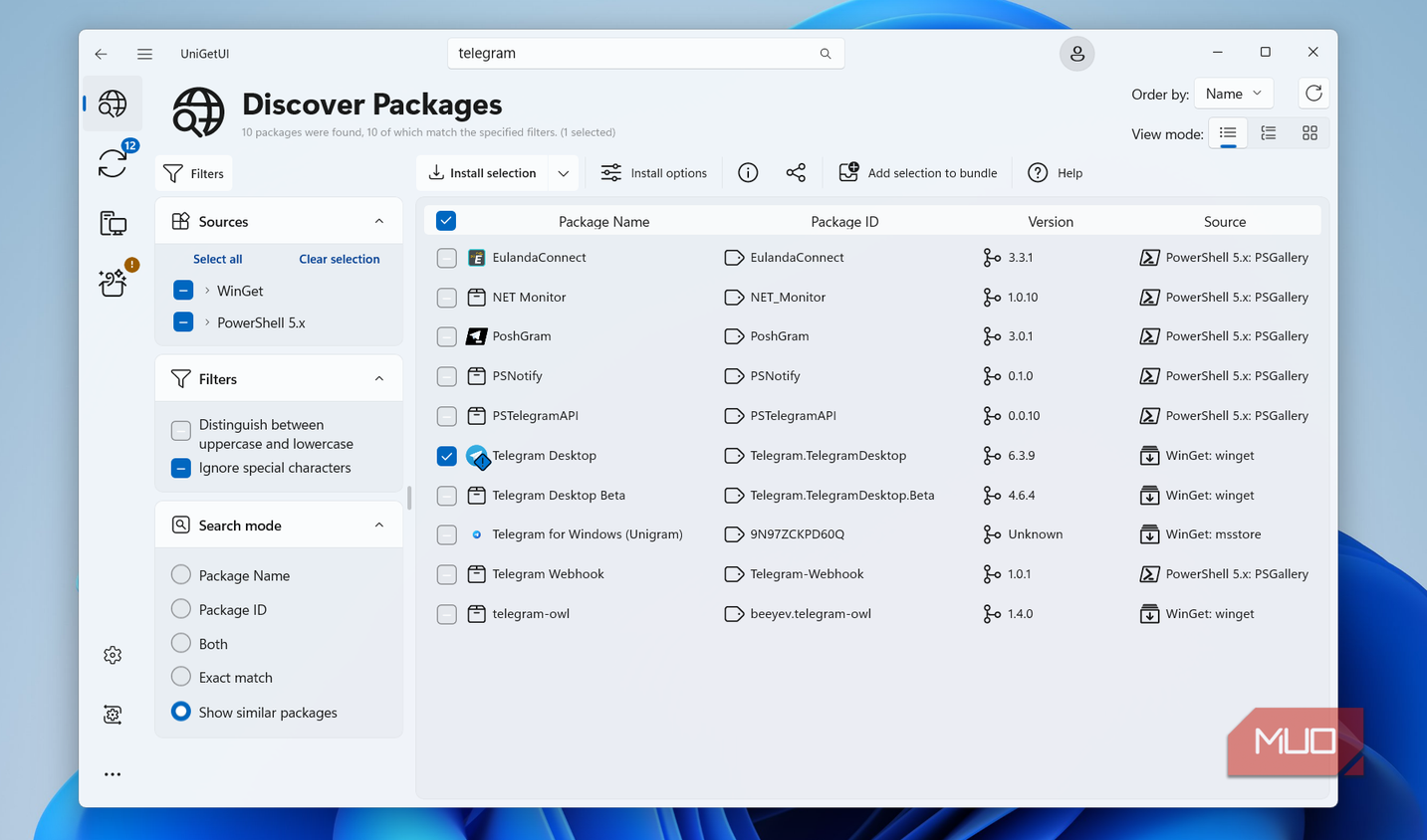The height and width of the screenshot is (840, 1427).
Task: Select Show similar packages radio
Action: click(181, 712)
